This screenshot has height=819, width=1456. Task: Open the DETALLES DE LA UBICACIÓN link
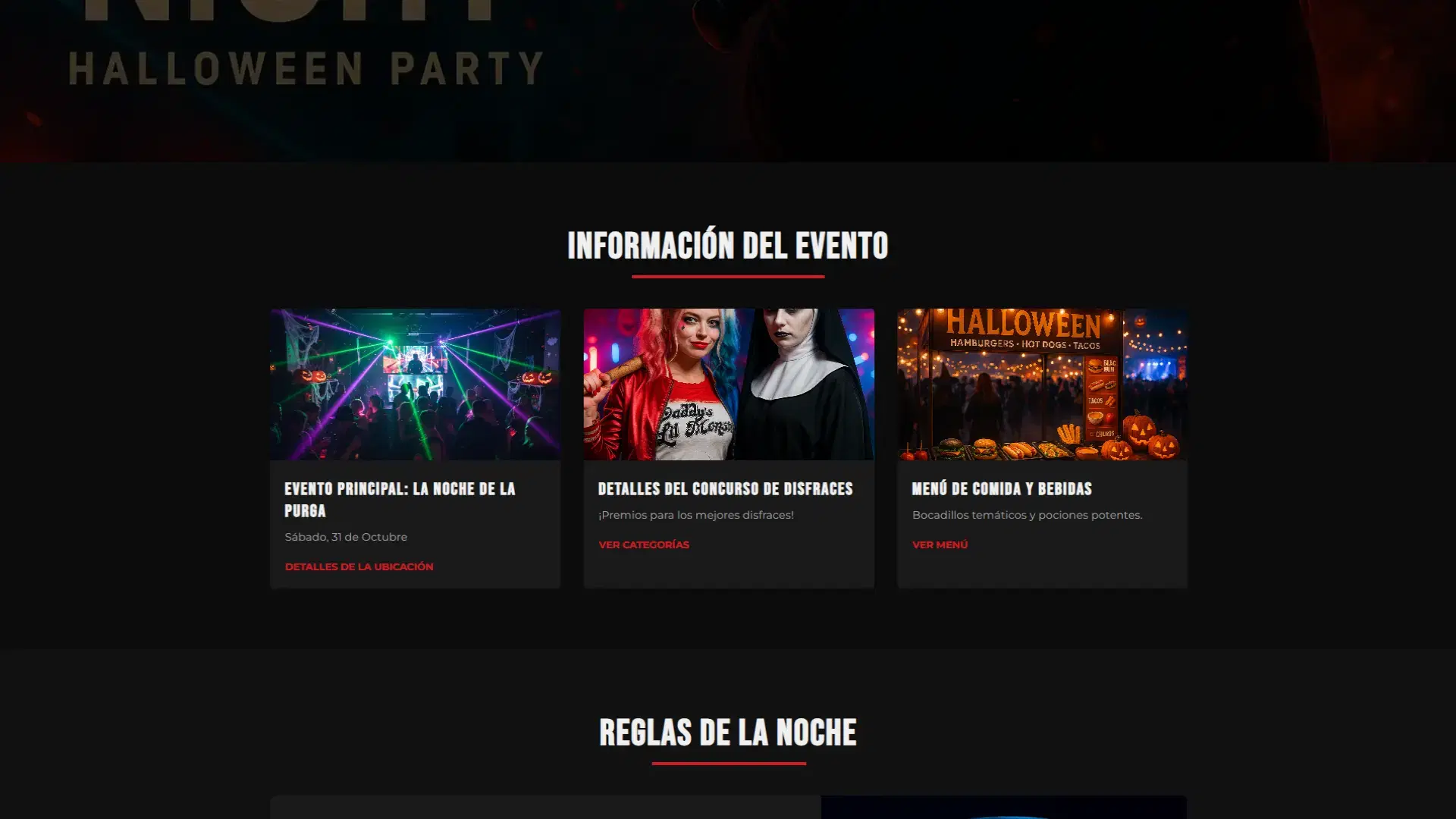[359, 566]
